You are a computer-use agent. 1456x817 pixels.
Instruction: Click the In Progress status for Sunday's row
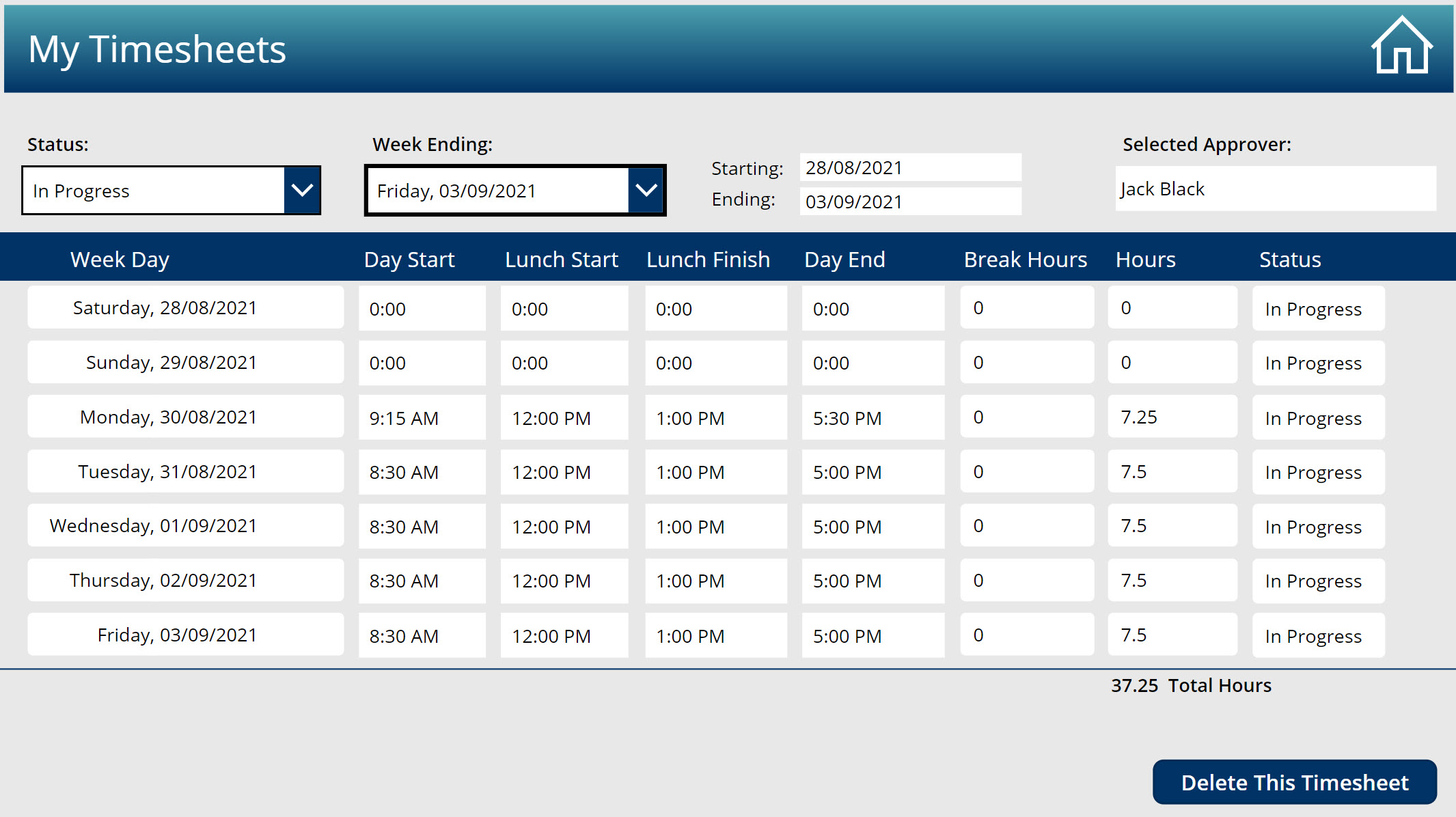pos(1318,363)
